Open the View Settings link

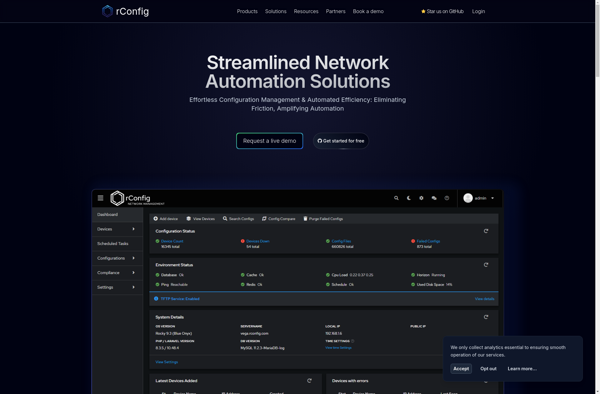[x=166, y=362]
